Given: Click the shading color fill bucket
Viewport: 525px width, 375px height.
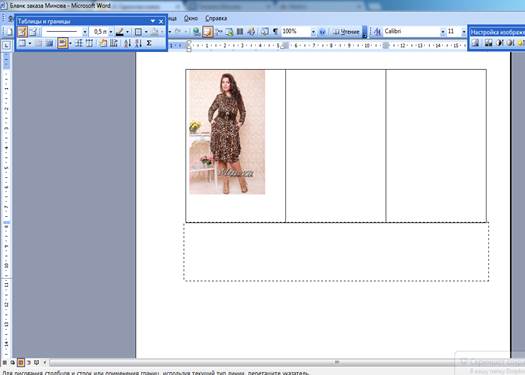Looking at the screenshot, I should pos(155,32).
